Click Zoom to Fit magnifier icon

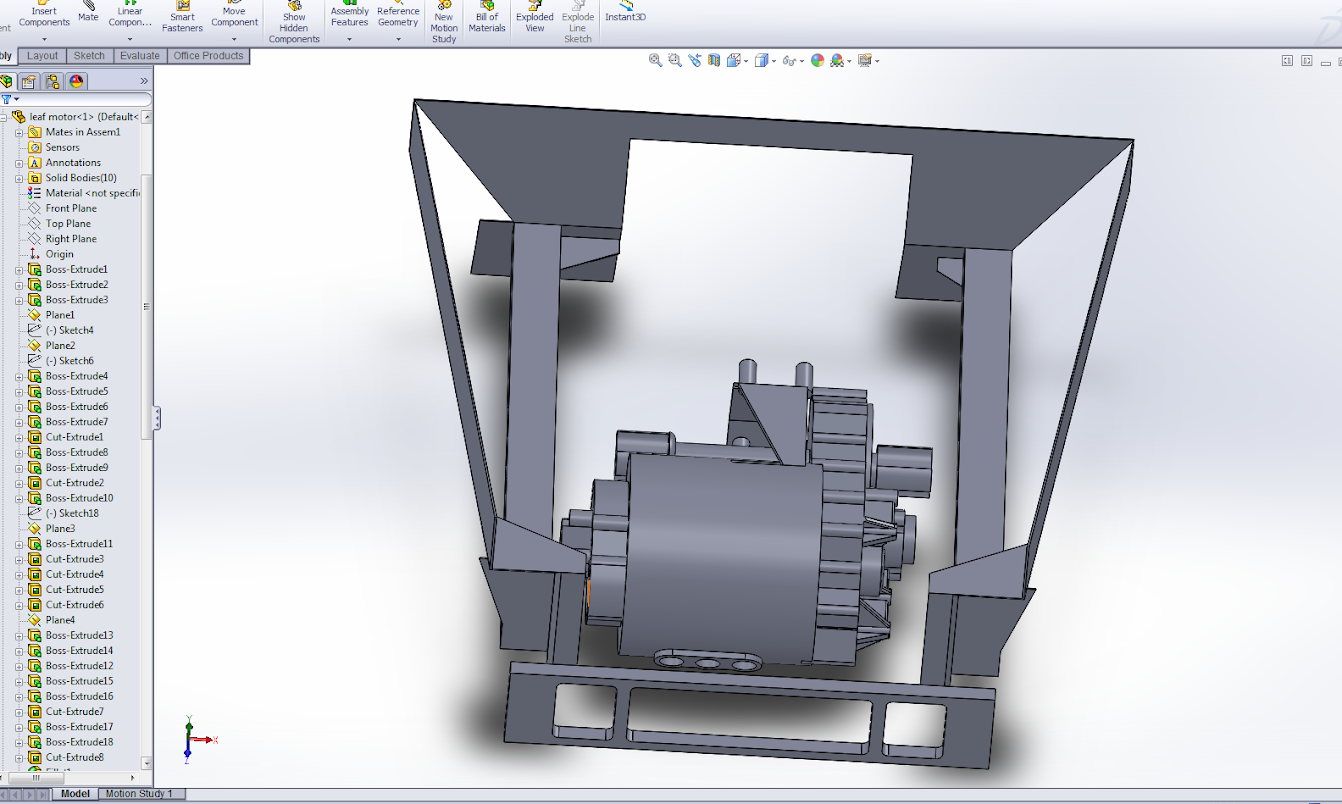(655, 61)
